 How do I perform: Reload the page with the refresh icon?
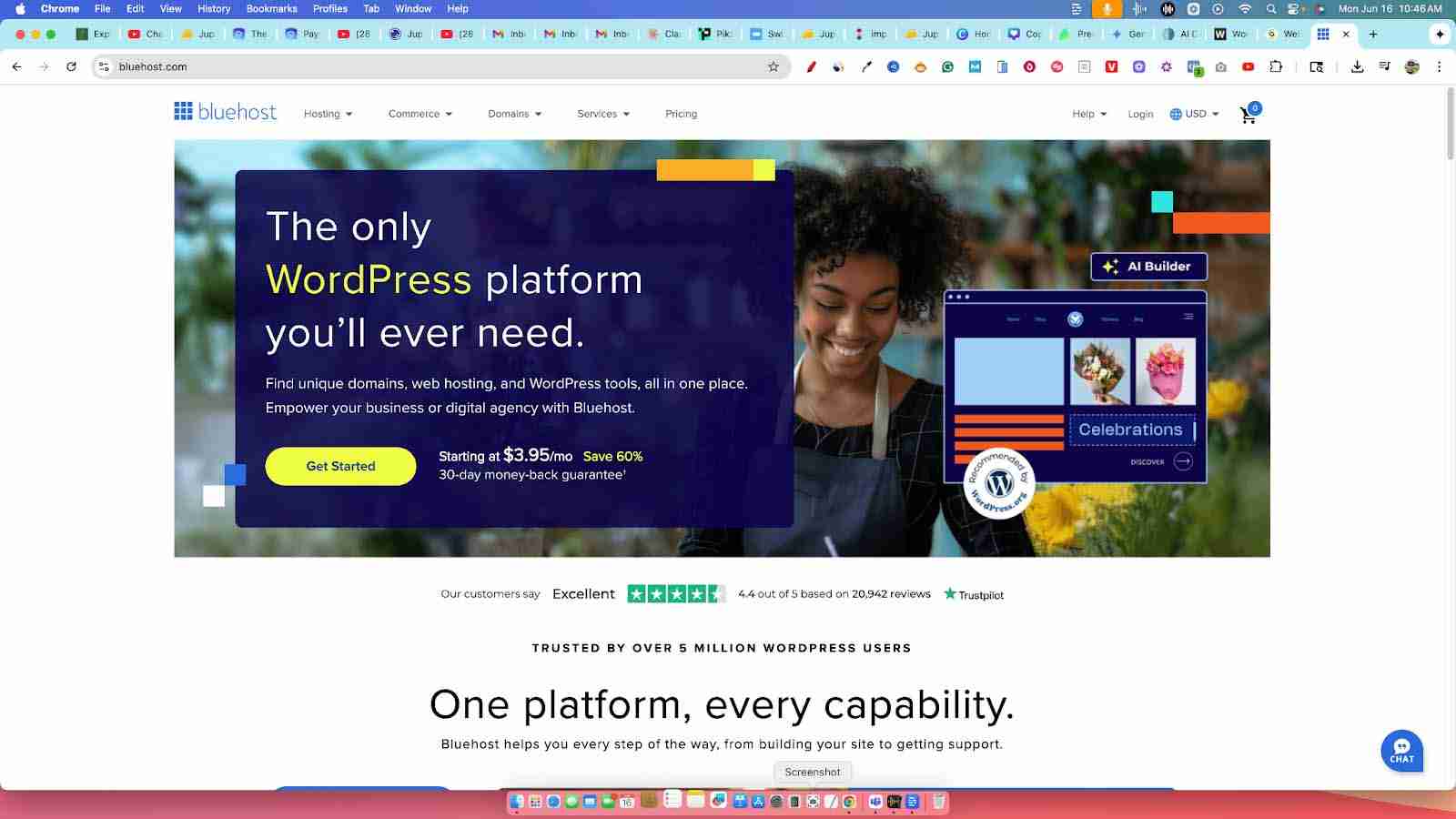click(x=71, y=66)
